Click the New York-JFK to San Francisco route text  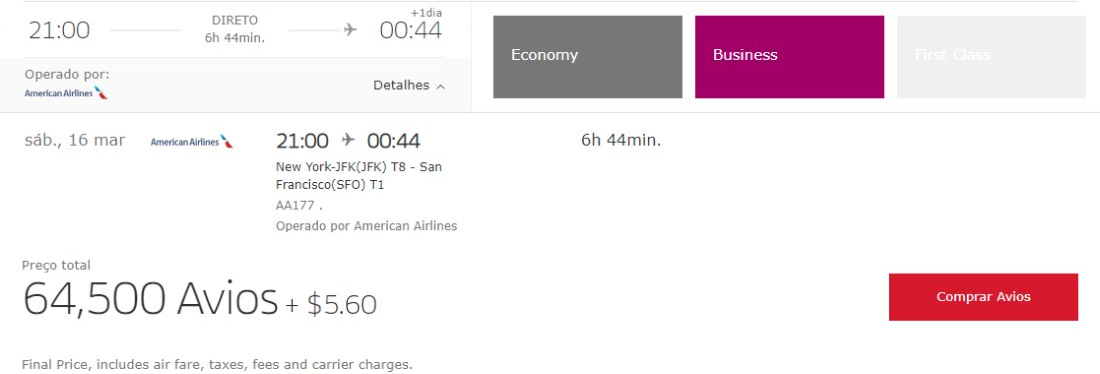click(358, 176)
